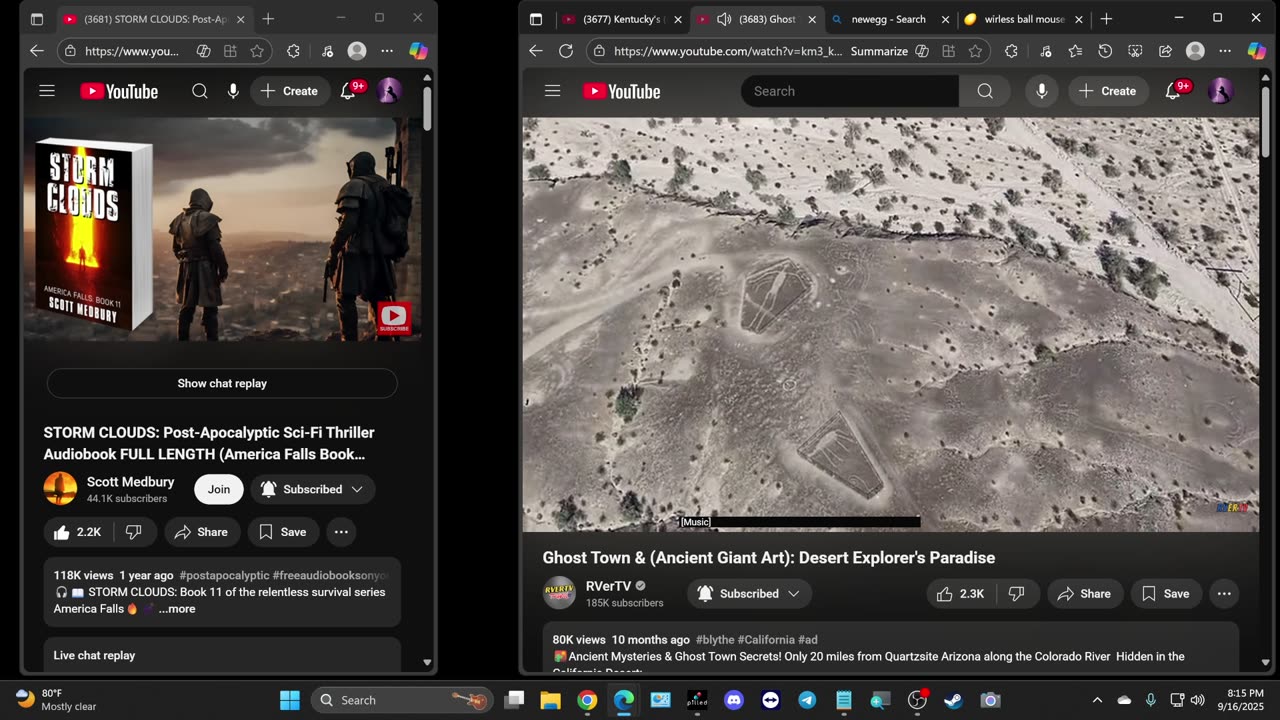Viewport: 1280px width, 720px height.
Task: Show hidden system tray icons
Action: pos(1097,700)
